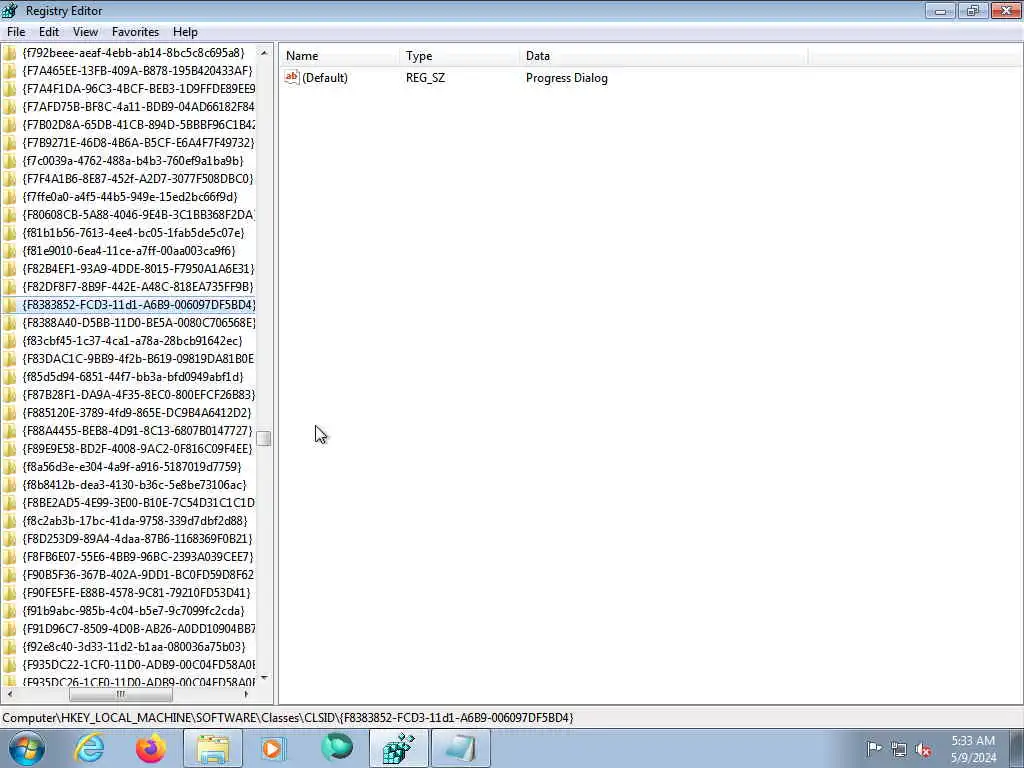The width and height of the screenshot is (1024, 768).
Task: Open the Favorites menu
Action: click(135, 32)
